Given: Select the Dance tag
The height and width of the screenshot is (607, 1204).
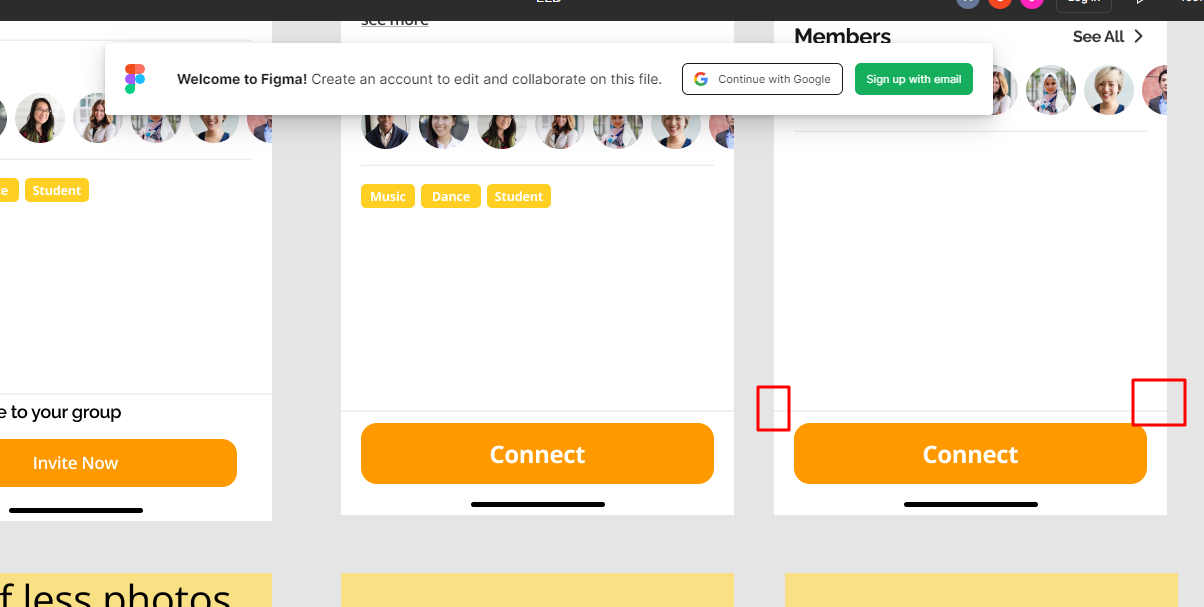Looking at the screenshot, I should tap(451, 196).
